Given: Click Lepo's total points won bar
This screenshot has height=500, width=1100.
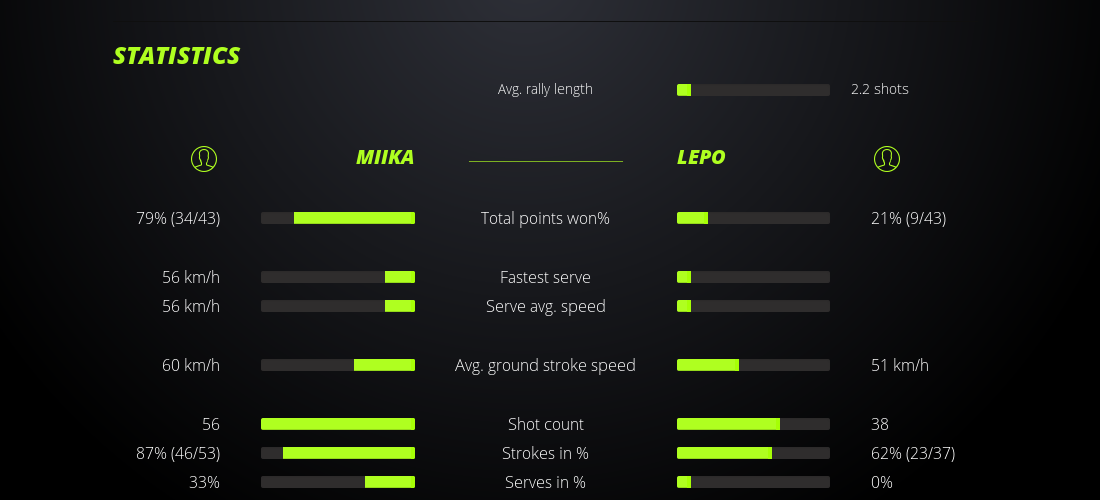Looking at the screenshot, I should pyautogui.click(x=753, y=218).
